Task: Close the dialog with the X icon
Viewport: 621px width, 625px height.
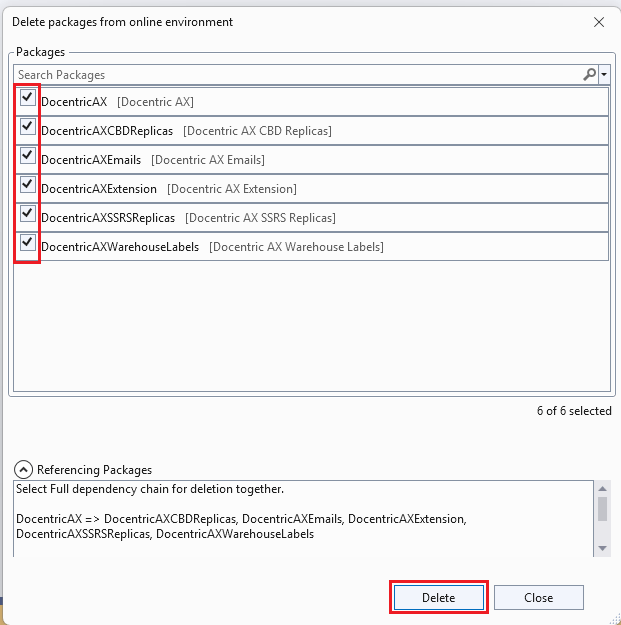Action: pos(599,22)
